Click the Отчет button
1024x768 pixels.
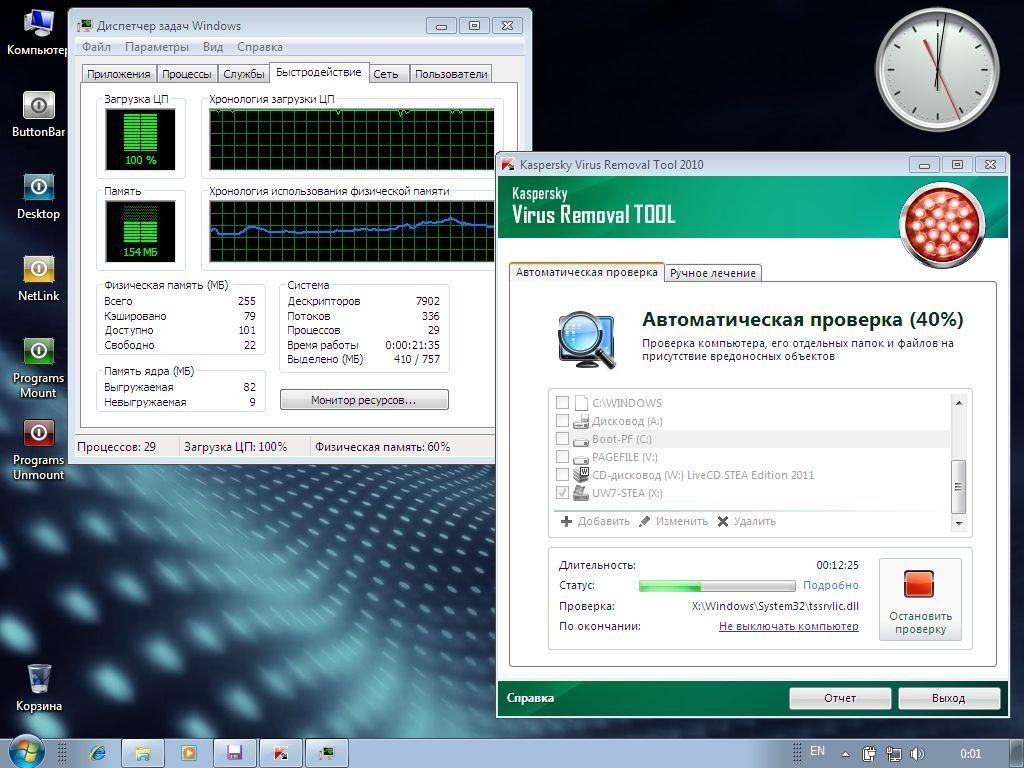tap(840, 698)
